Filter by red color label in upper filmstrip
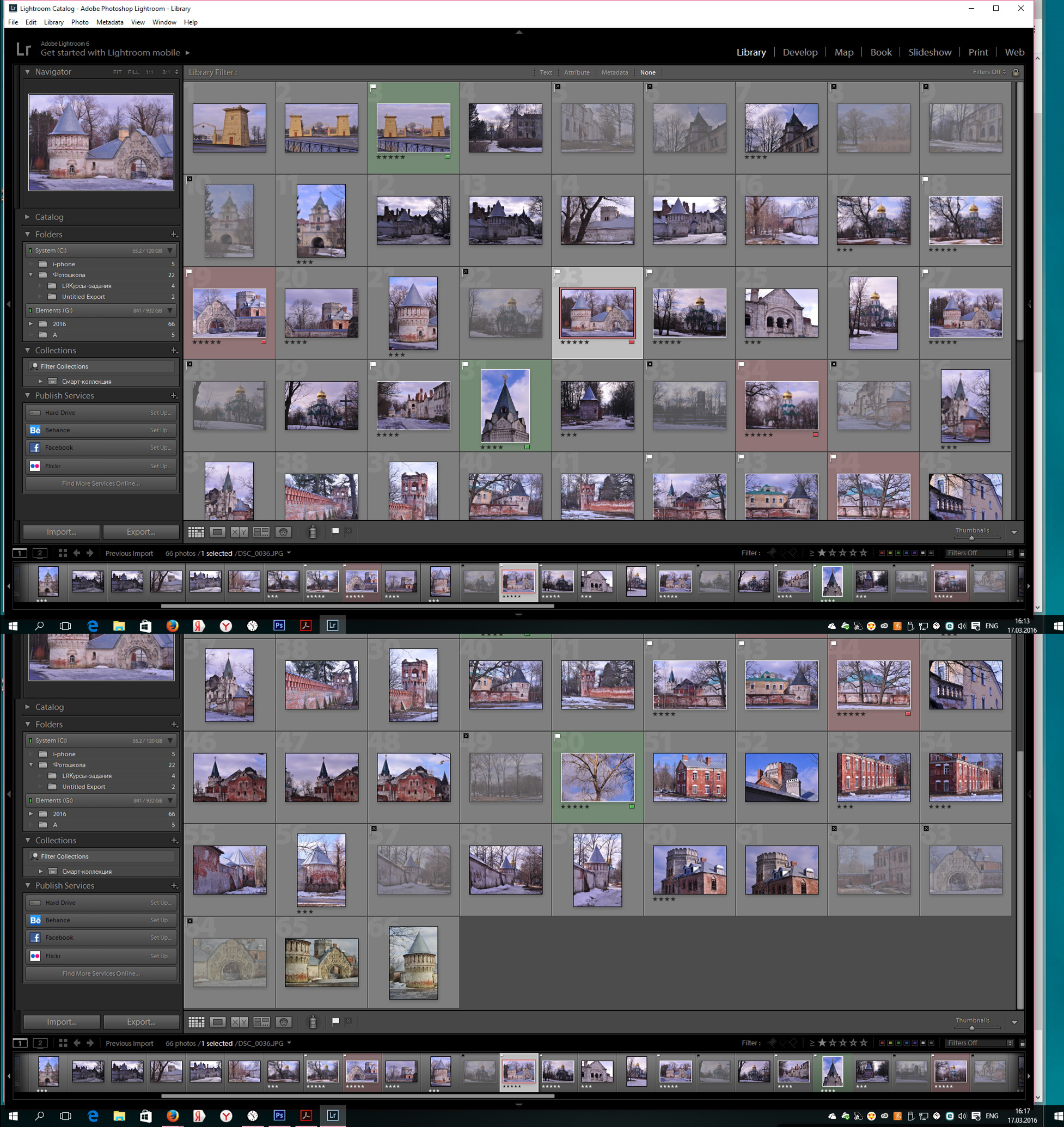 click(882, 553)
